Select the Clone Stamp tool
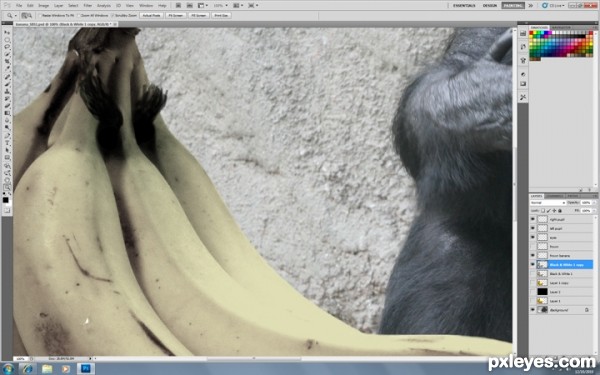The image size is (600, 375). 7,92
